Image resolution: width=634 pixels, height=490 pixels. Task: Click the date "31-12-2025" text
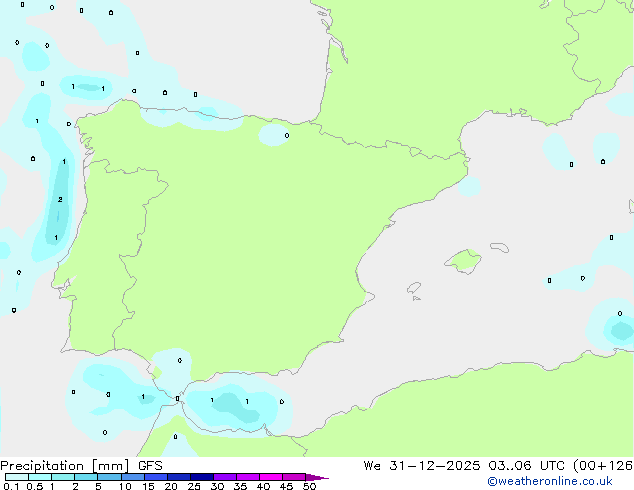[434, 466]
